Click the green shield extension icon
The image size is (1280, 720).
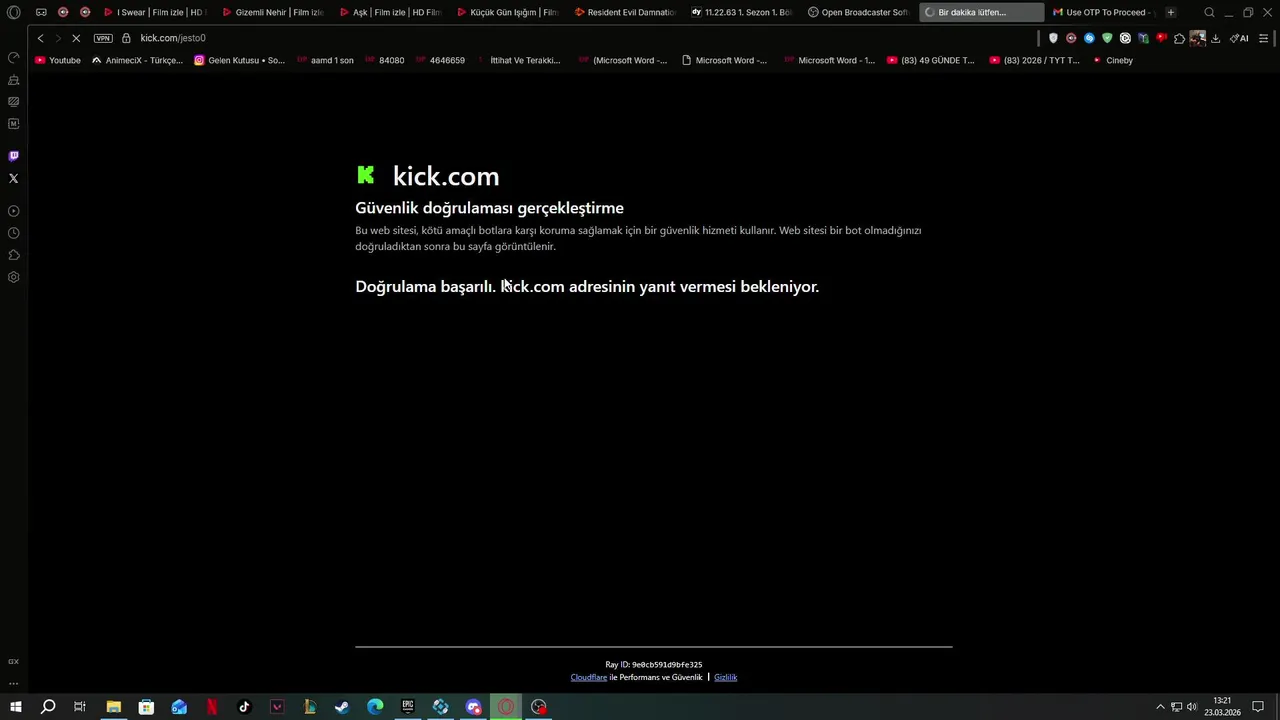tap(1107, 38)
